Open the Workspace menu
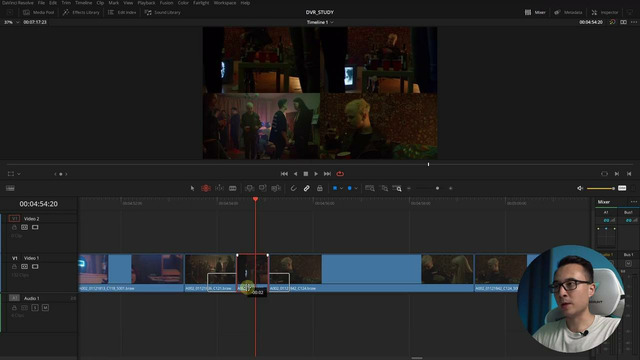Image resolution: width=640 pixels, height=360 pixels. coord(225,3)
